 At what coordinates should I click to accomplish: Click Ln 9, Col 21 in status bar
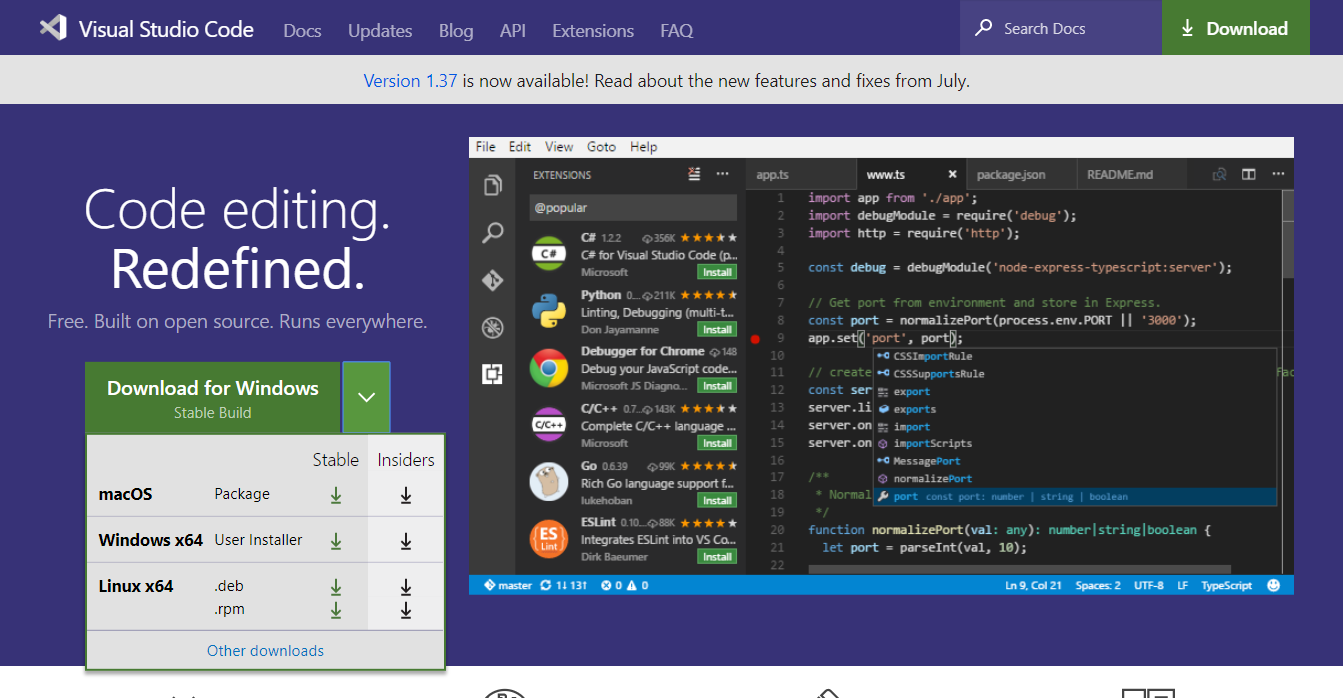[x=1035, y=585]
